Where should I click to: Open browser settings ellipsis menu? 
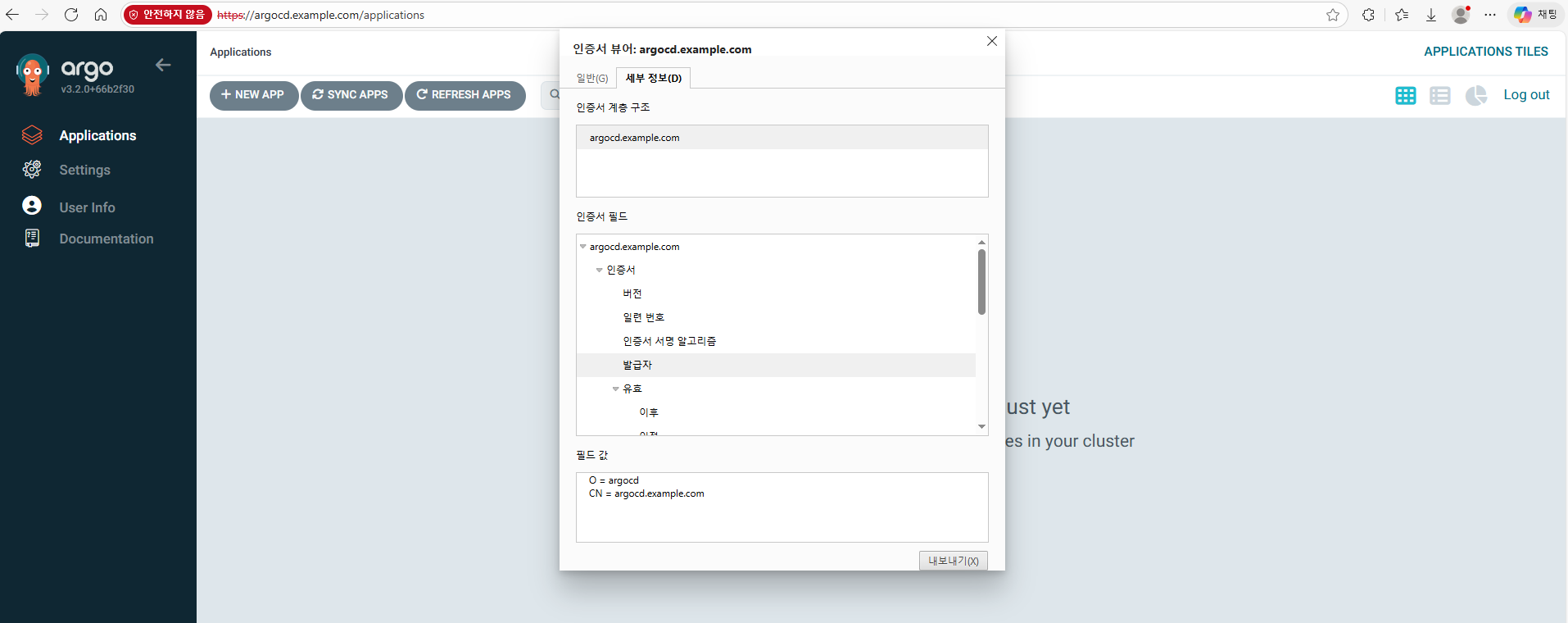1490,15
